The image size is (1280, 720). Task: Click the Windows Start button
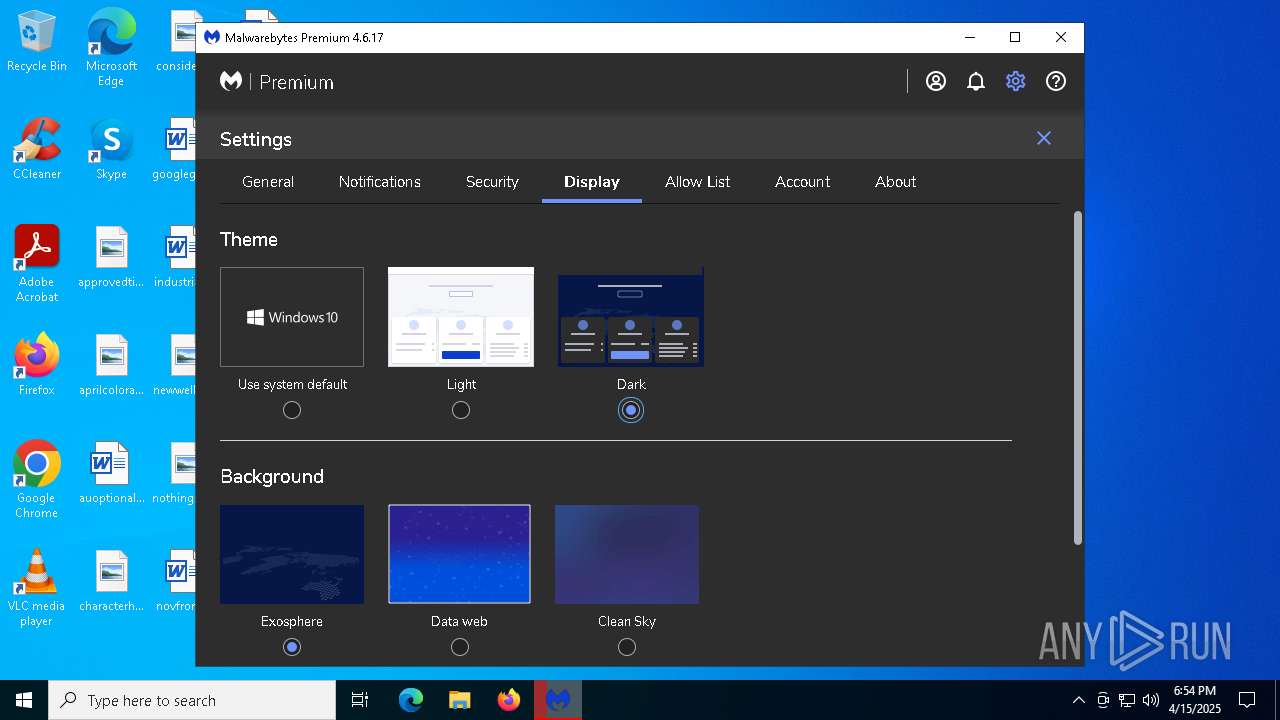click(24, 700)
